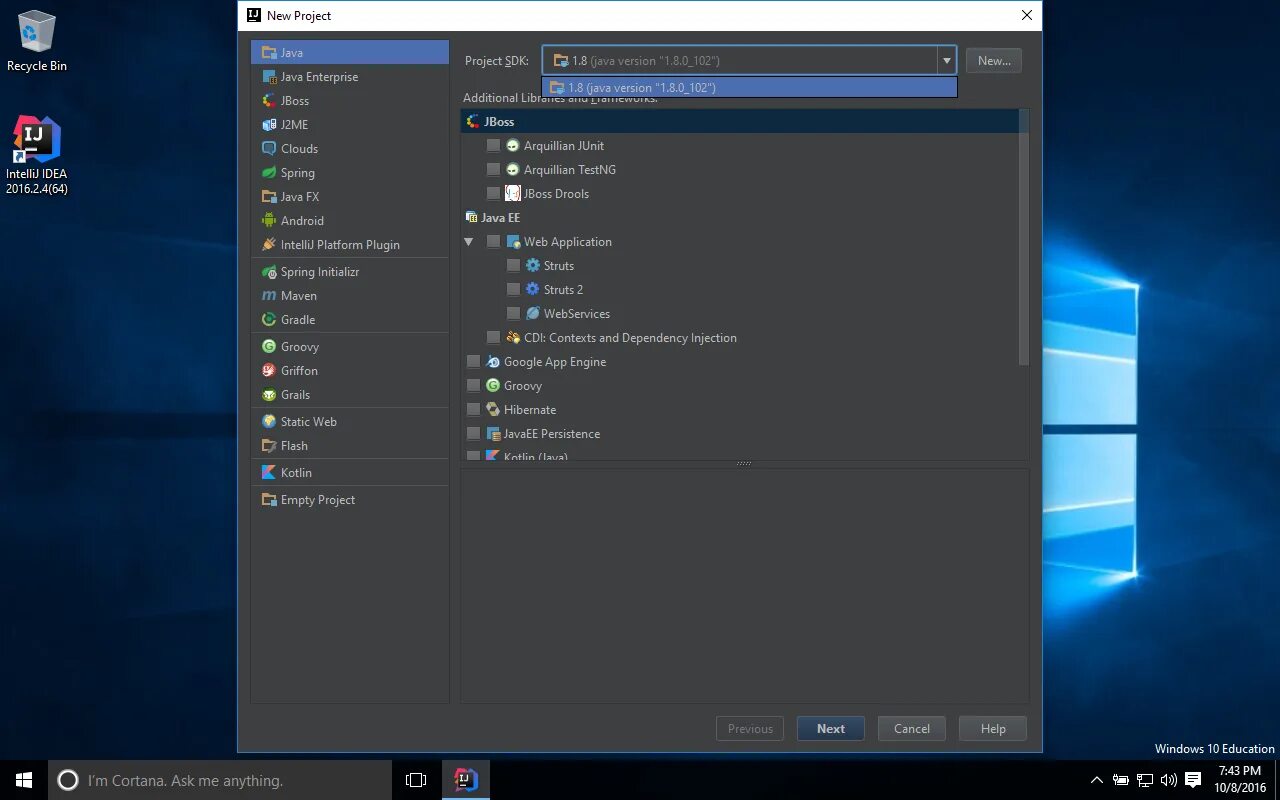Check the Google App Engine checkbox
This screenshot has width=1280, height=800.
pyautogui.click(x=473, y=361)
